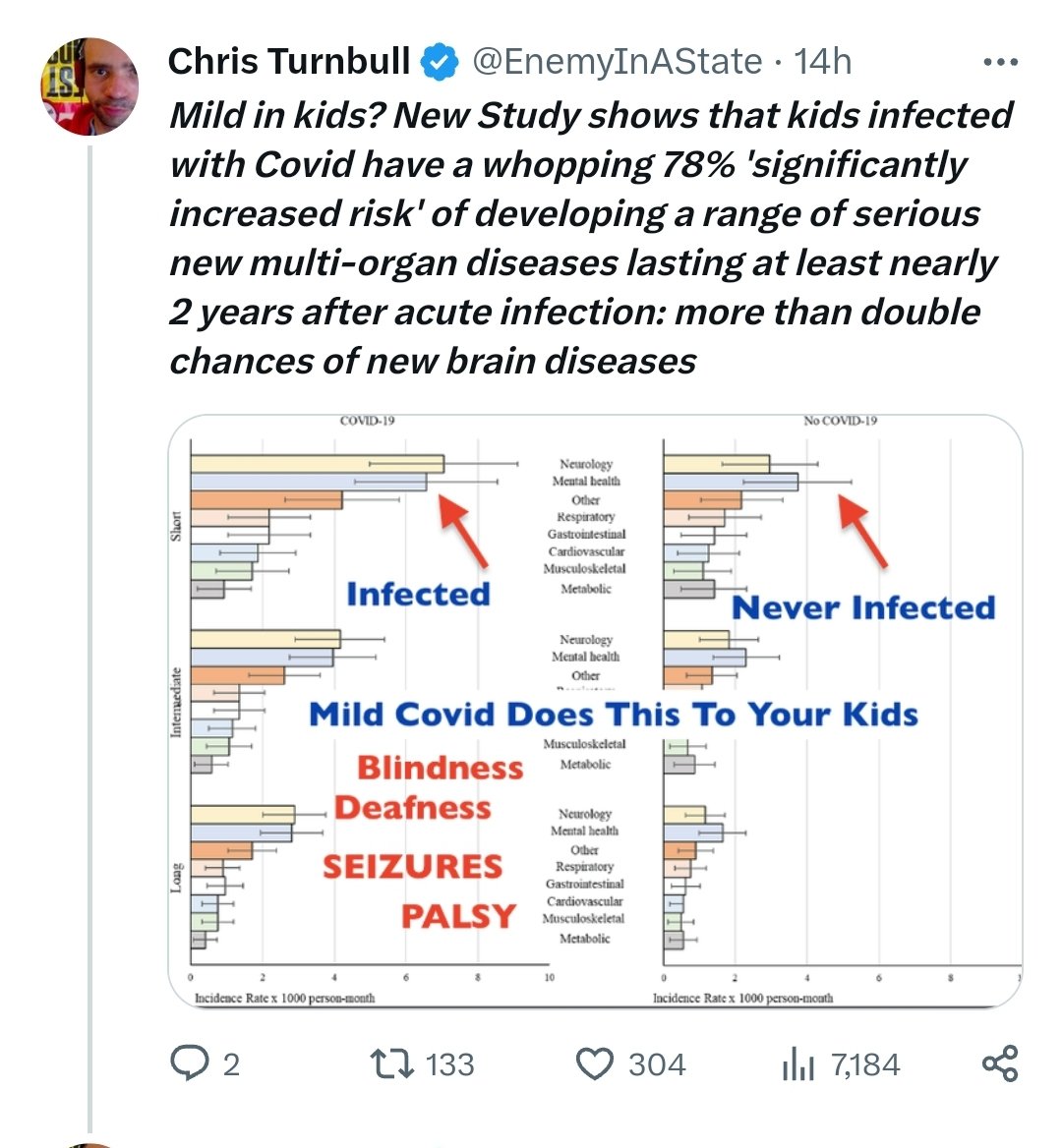Click the retweet arrows icon
Image resolution: width=1062 pixels, height=1148 pixels.
(x=391, y=1063)
